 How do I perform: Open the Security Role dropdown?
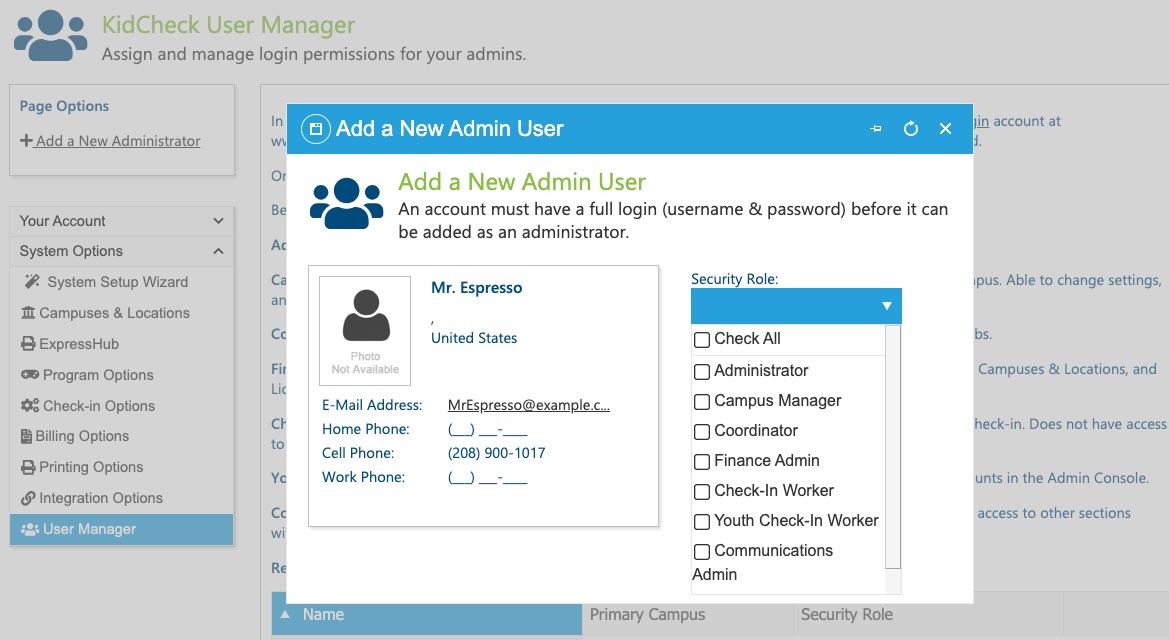coord(796,306)
